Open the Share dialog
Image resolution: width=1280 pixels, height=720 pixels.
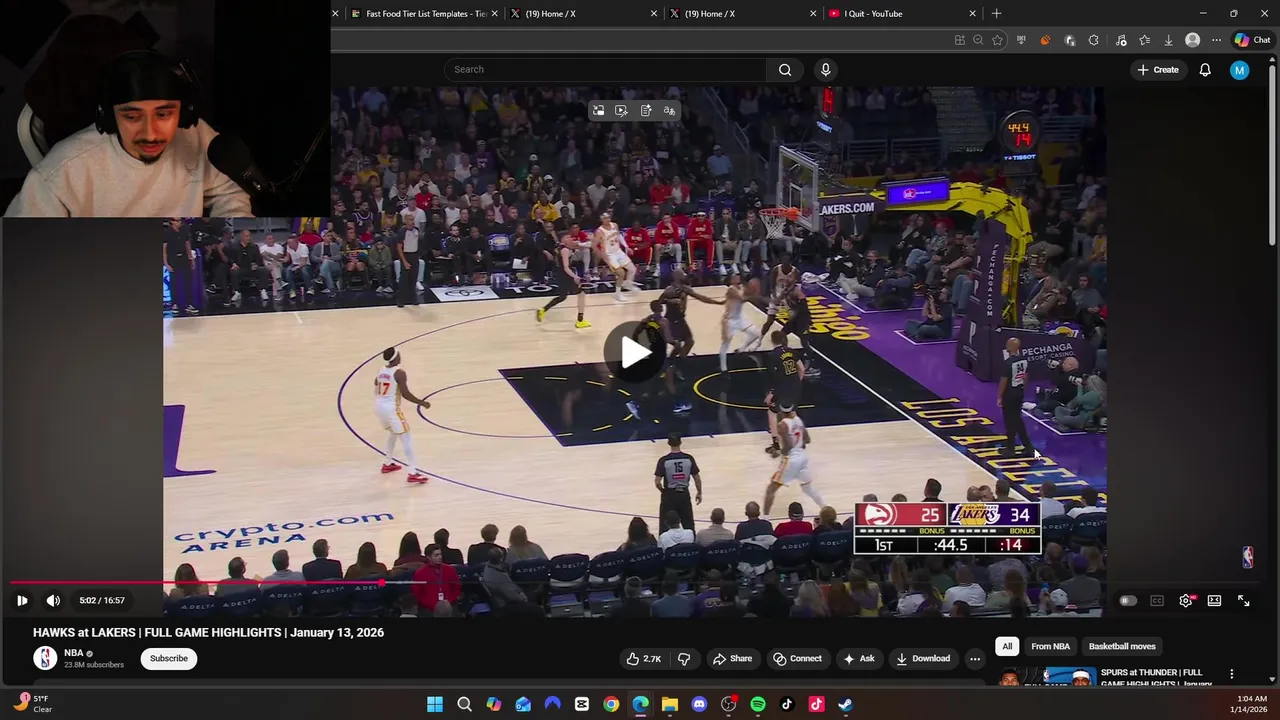[x=731, y=659]
